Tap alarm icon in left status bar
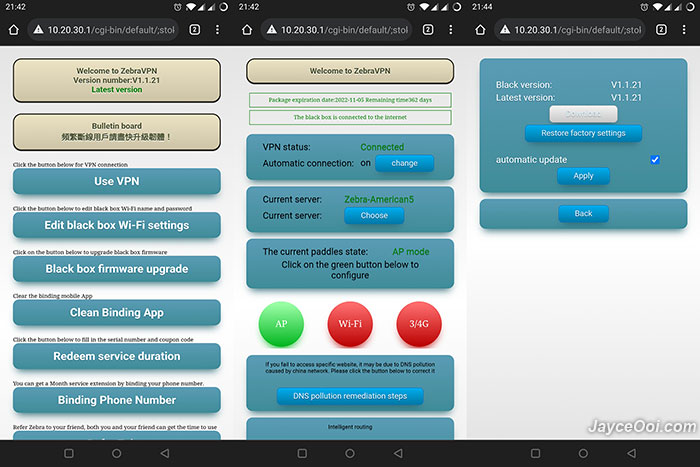This screenshot has height=467, width=700. (x=178, y=7)
